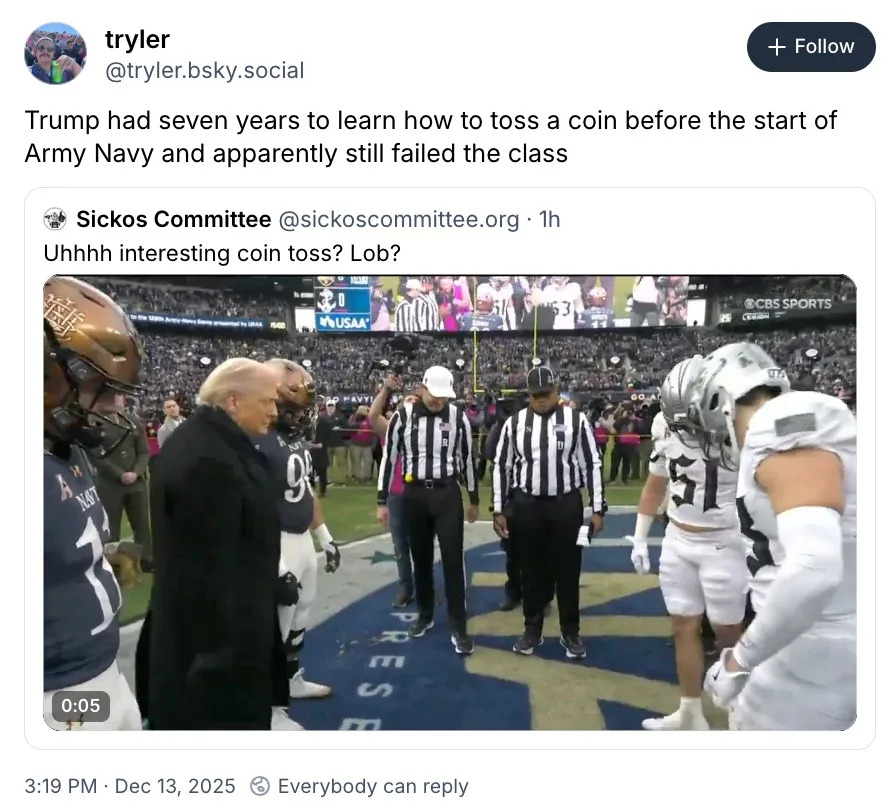Click the reply-permission globe icon
890x810 pixels.
[259, 786]
